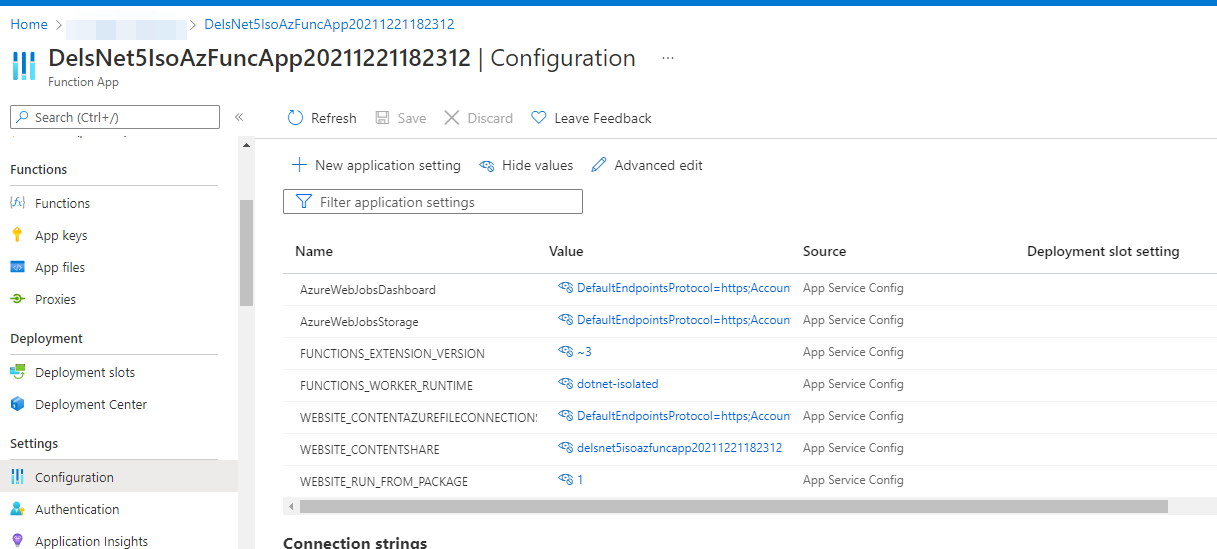This screenshot has width=1217, height=549.
Task: Click the Authentication sidebar icon
Action: pyautogui.click(x=17, y=509)
